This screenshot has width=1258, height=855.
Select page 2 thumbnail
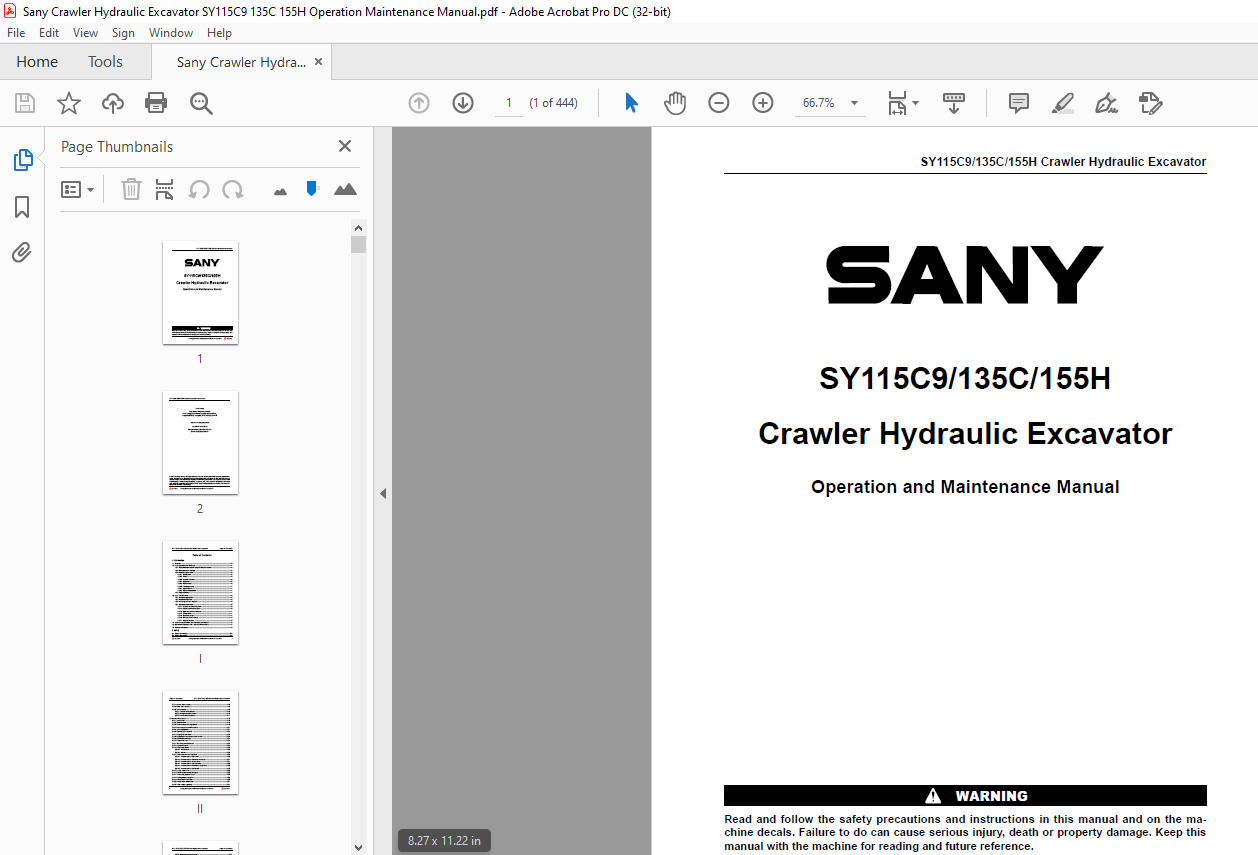200,443
